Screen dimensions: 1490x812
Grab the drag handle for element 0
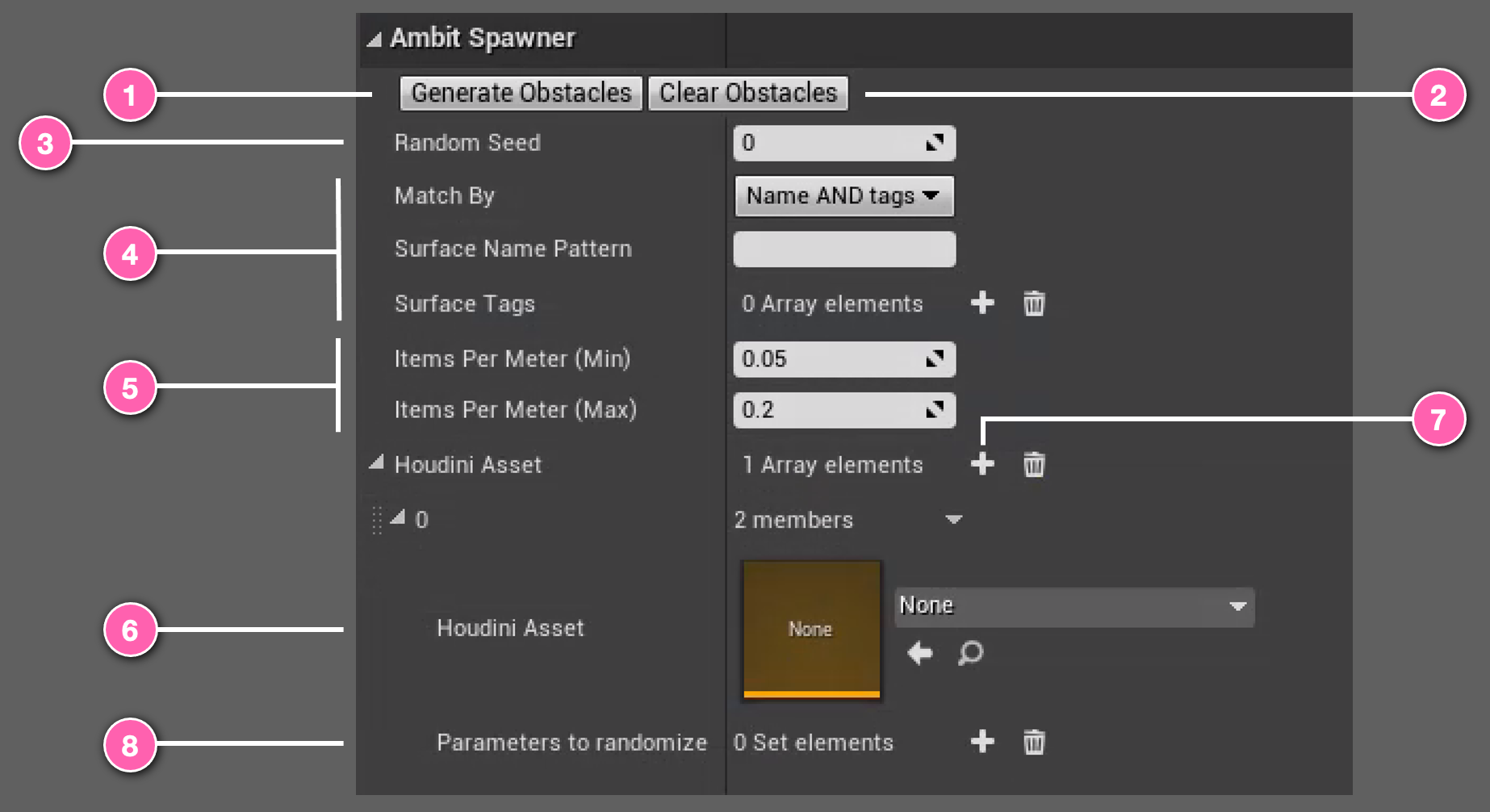[376, 520]
